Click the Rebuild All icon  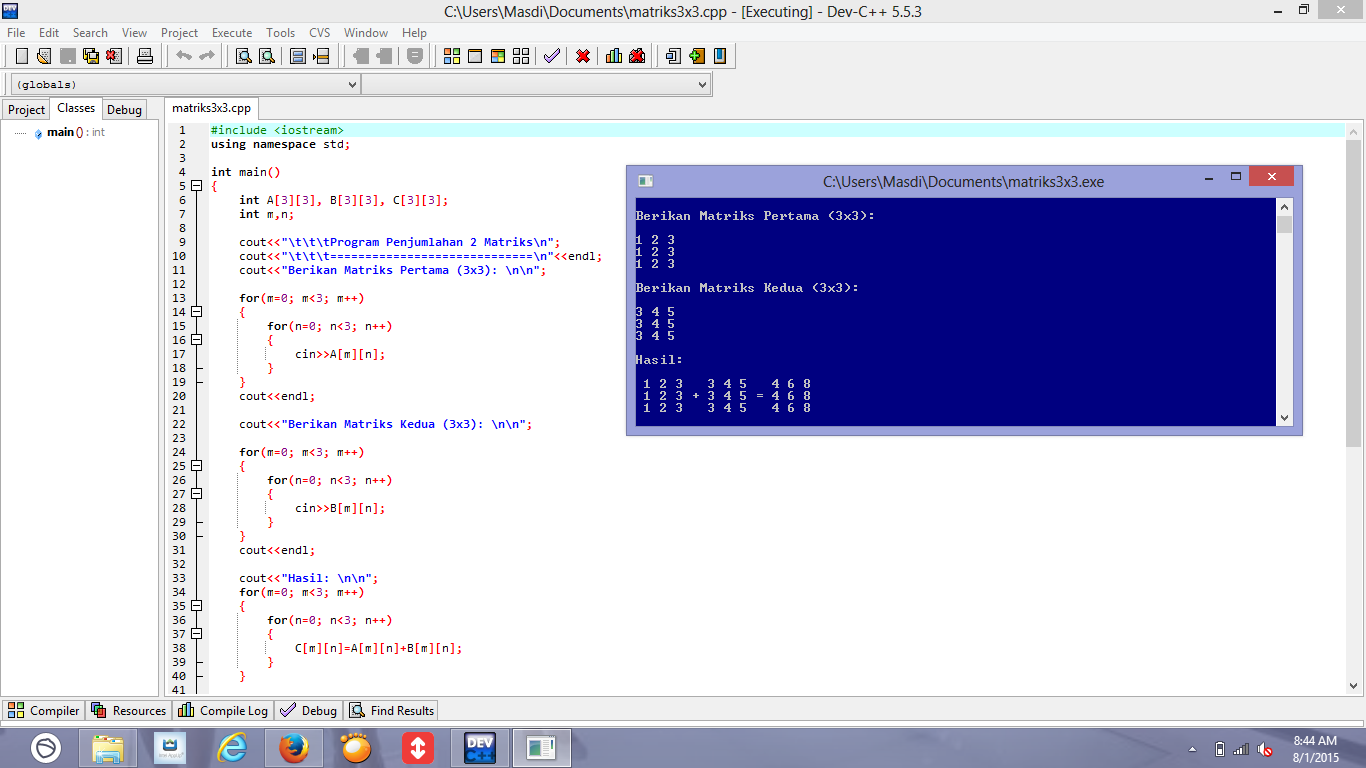click(521, 56)
